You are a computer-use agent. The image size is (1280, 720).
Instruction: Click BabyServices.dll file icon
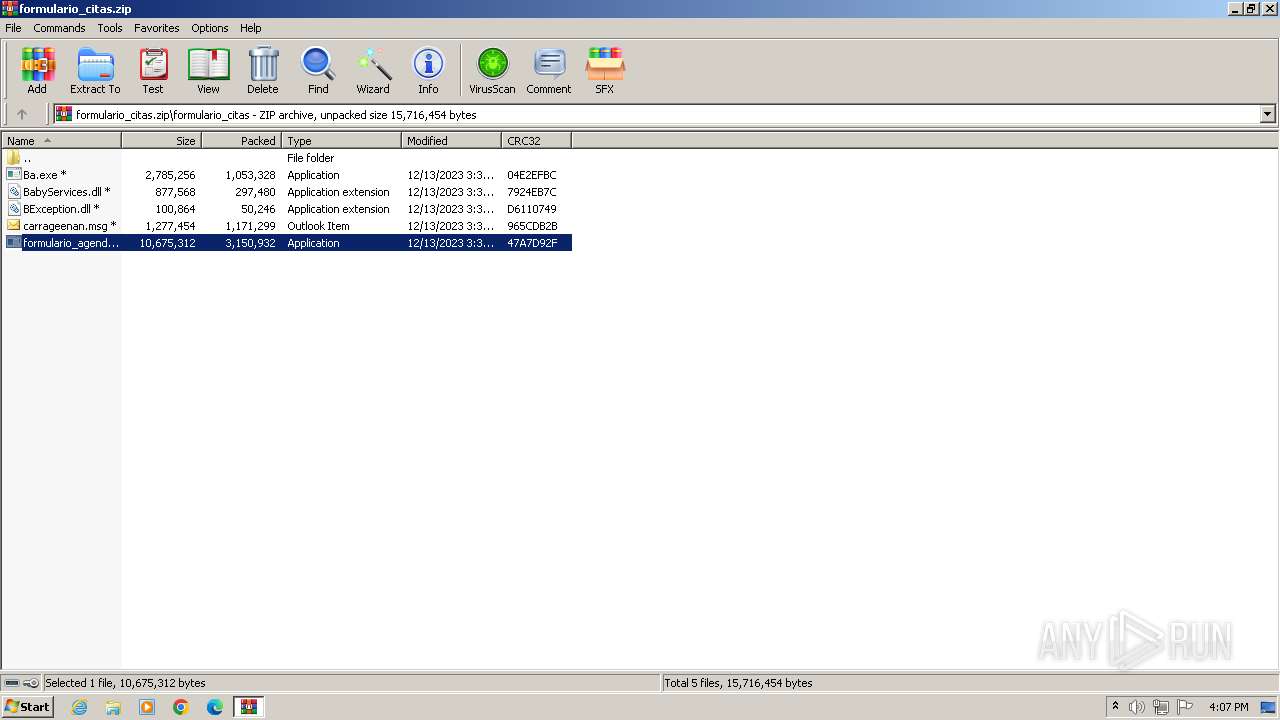pyautogui.click(x=13, y=192)
